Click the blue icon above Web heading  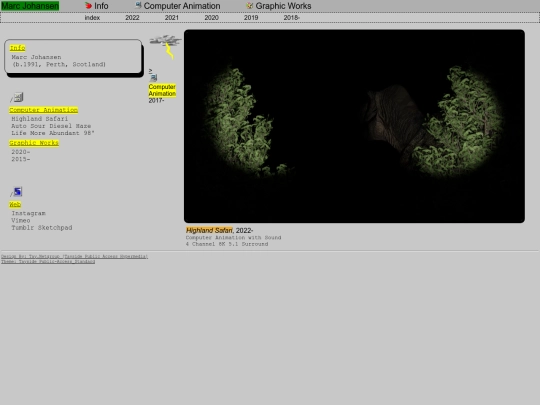tap(18, 191)
